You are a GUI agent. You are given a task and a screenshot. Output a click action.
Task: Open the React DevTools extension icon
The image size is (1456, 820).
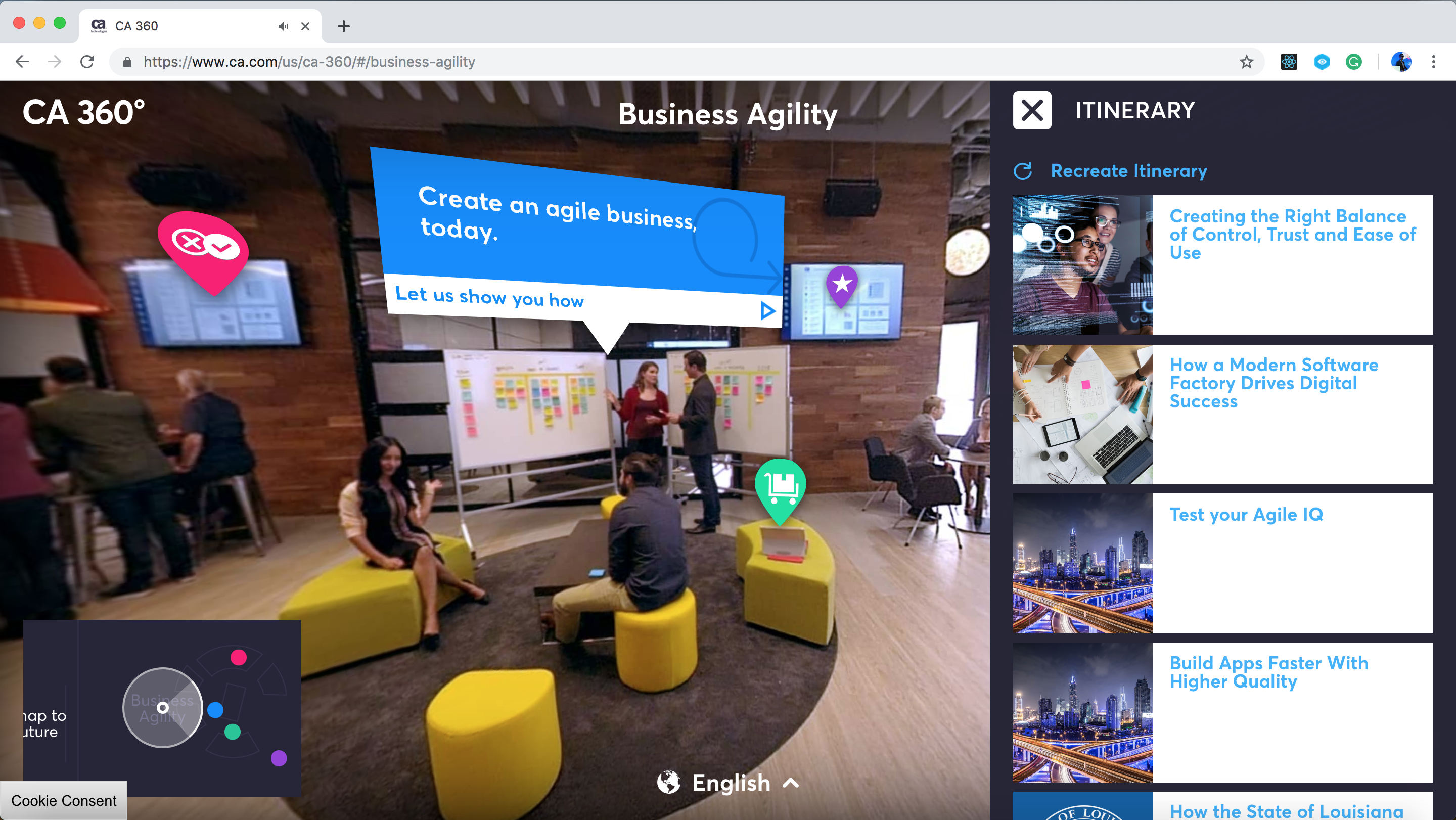click(x=1289, y=62)
